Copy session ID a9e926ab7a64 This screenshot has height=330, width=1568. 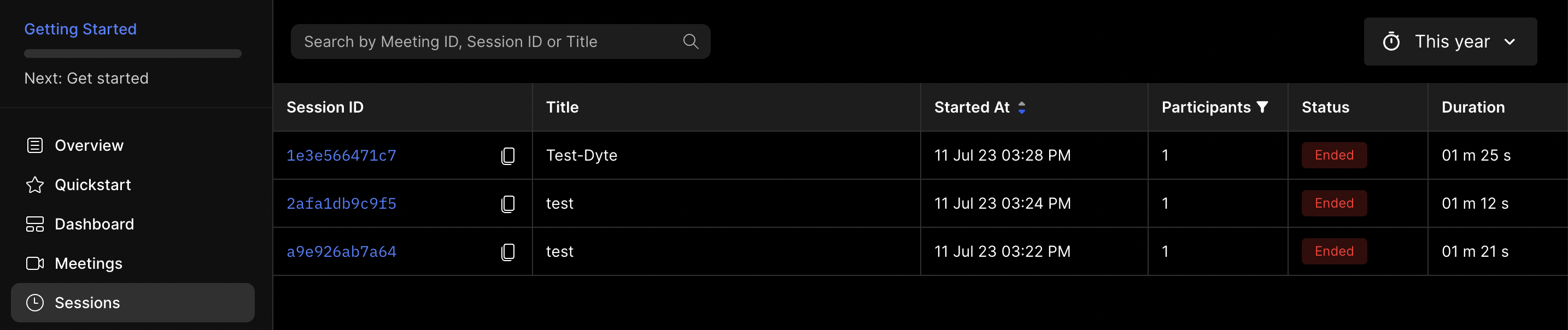pyautogui.click(x=508, y=252)
